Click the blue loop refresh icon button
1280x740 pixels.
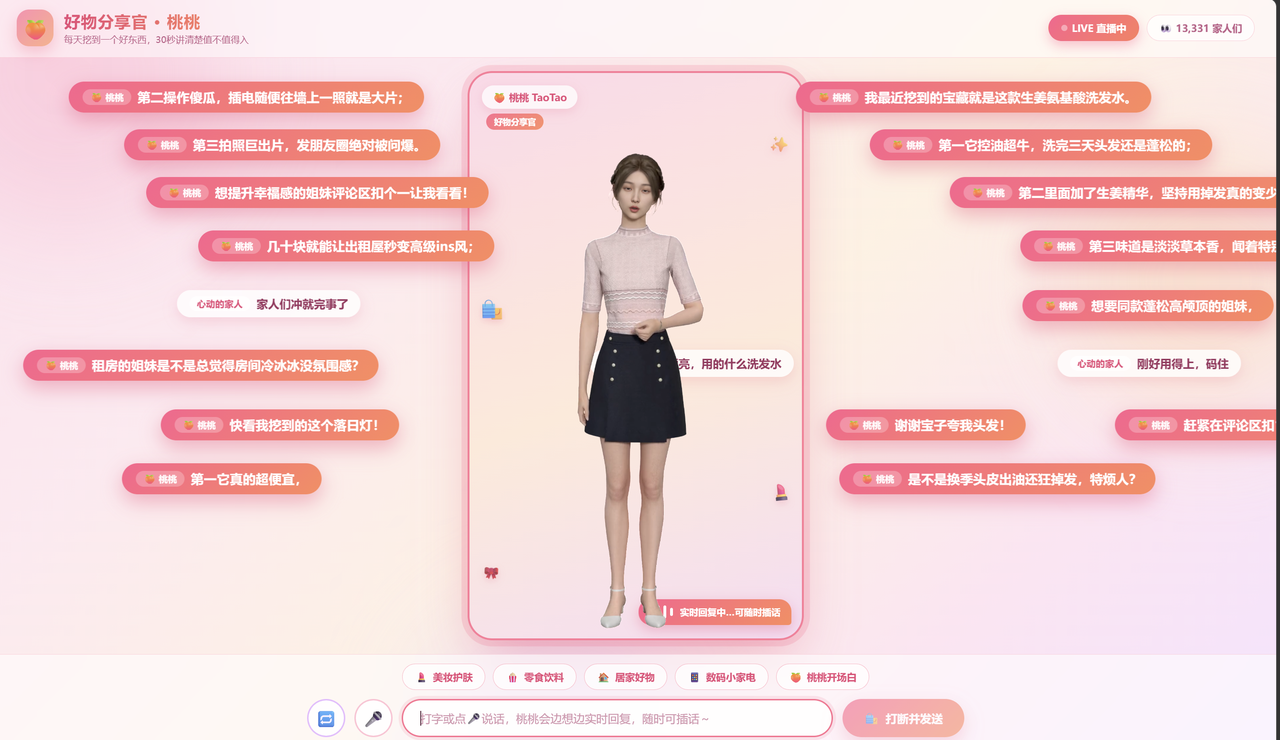coord(326,718)
